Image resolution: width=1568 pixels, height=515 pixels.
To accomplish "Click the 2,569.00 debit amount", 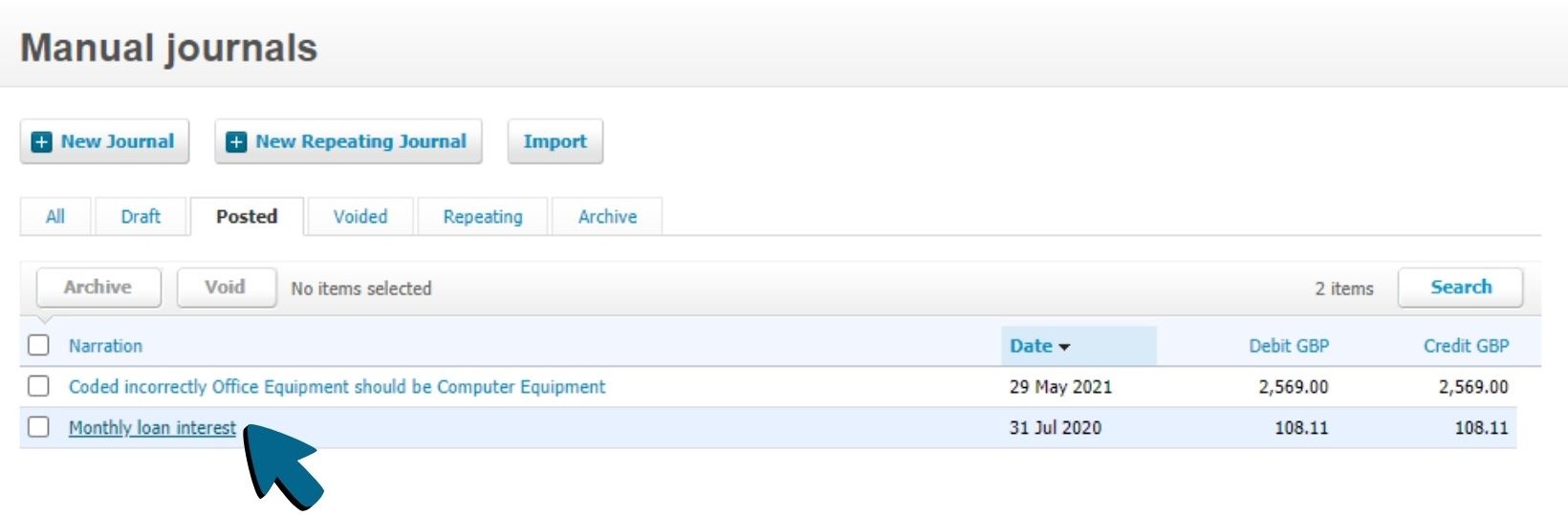I will [x=1294, y=387].
